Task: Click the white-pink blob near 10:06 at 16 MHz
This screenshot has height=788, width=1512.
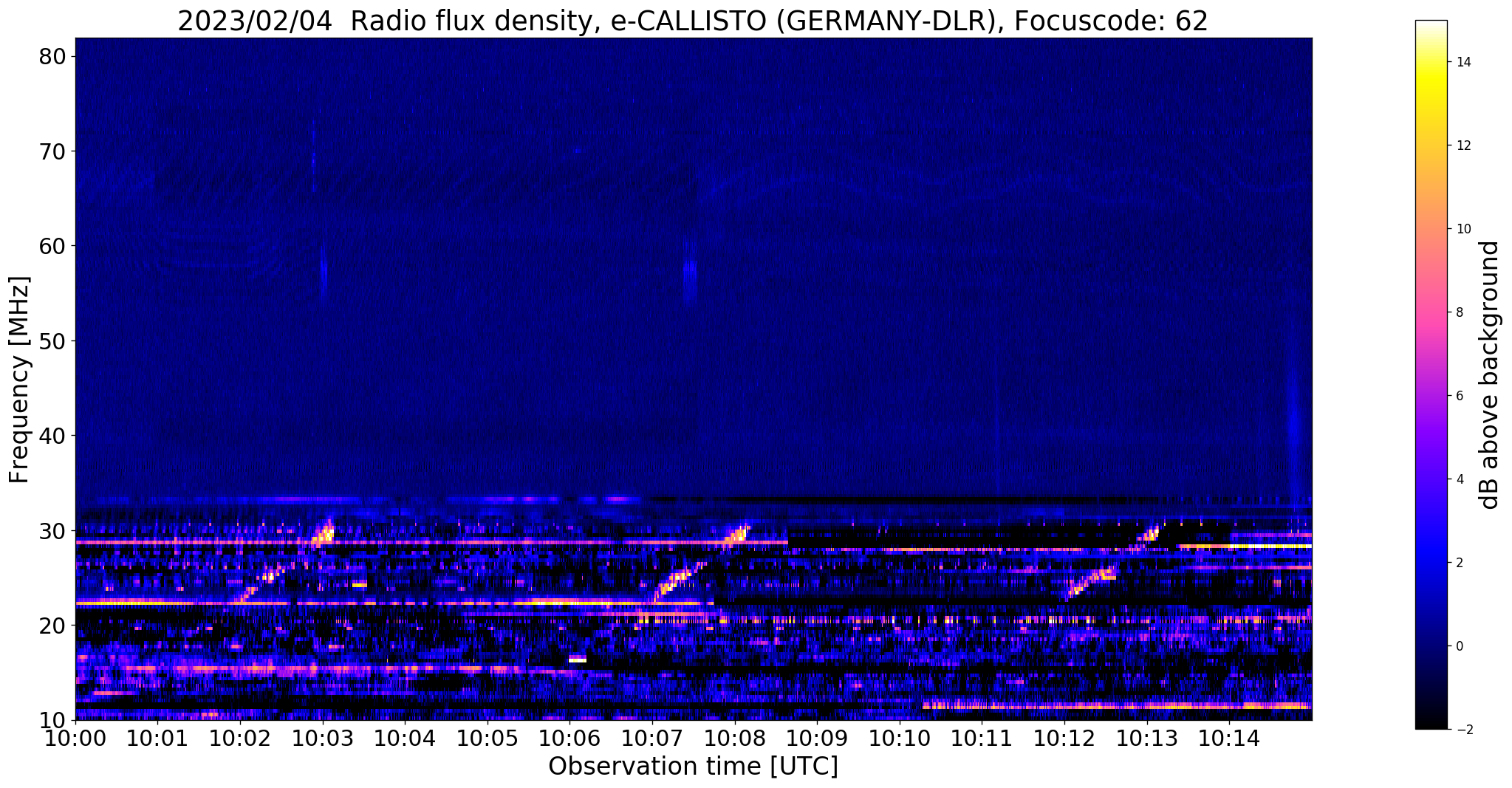Action: (578, 659)
